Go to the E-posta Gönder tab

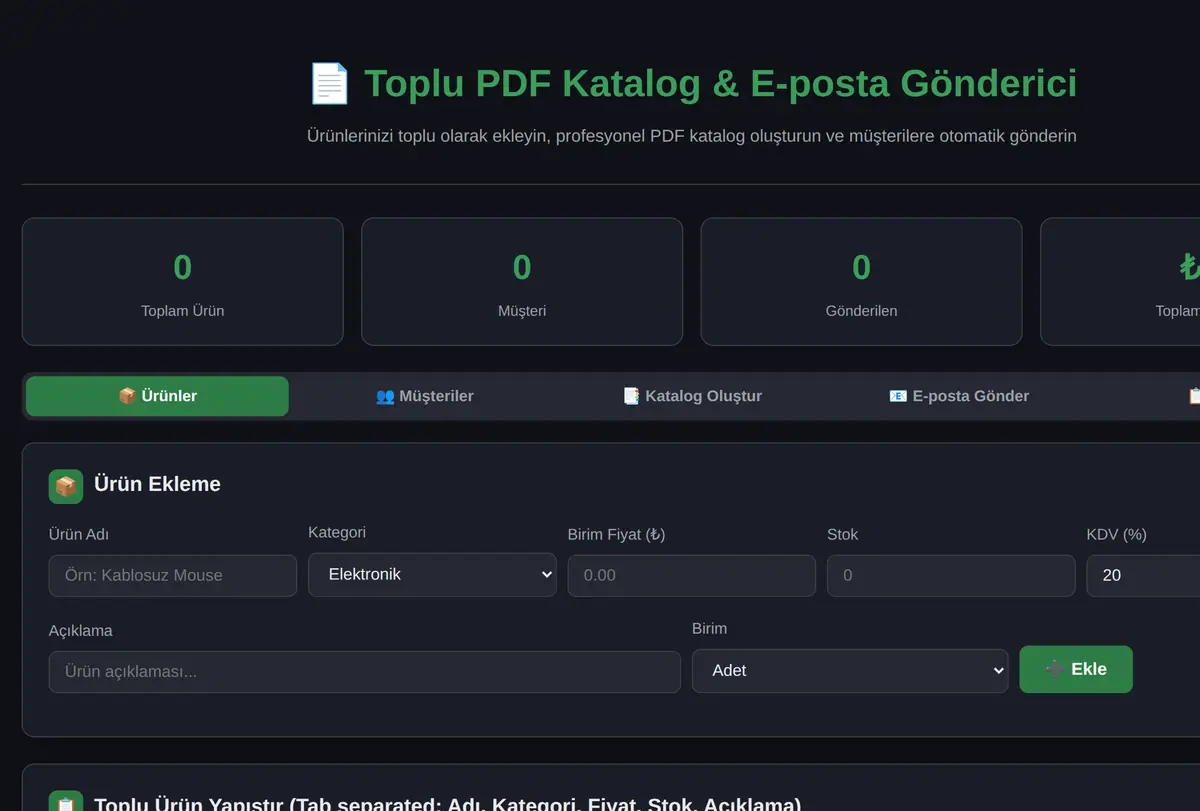[x=959, y=396]
